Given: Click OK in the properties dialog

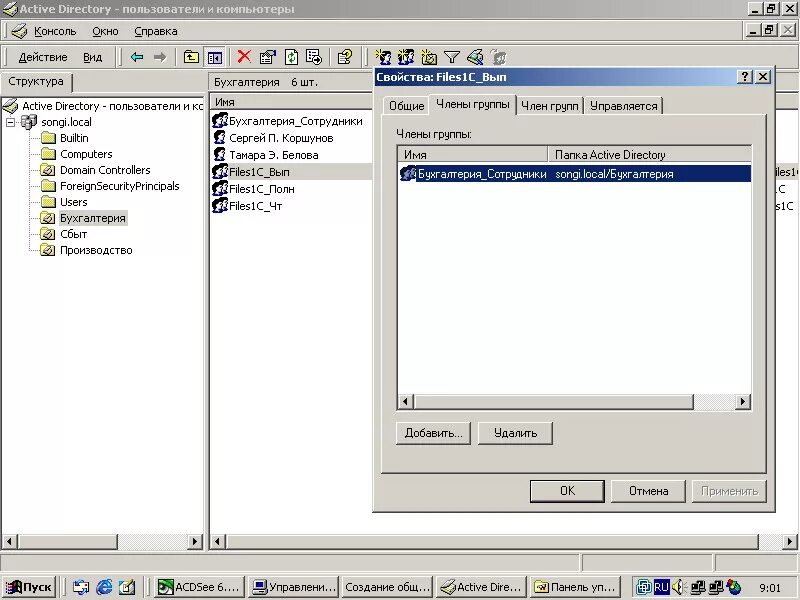Looking at the screenshot, I should 567,491.
